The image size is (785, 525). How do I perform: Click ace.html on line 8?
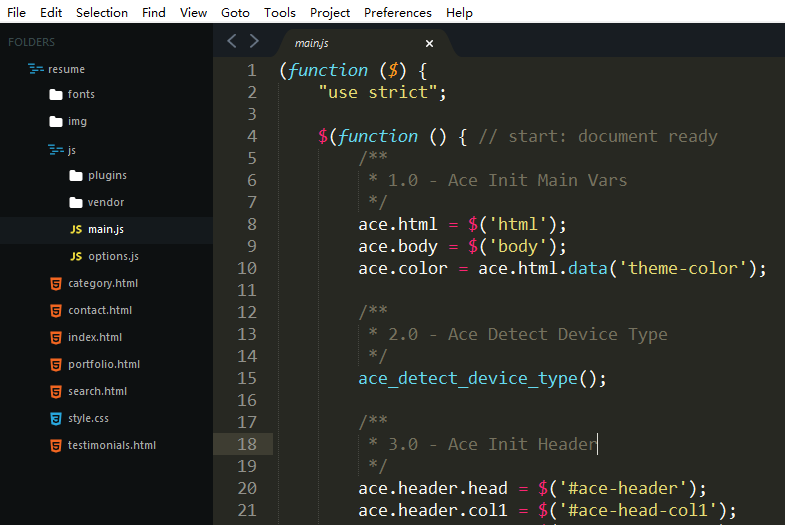click(398, 224)
